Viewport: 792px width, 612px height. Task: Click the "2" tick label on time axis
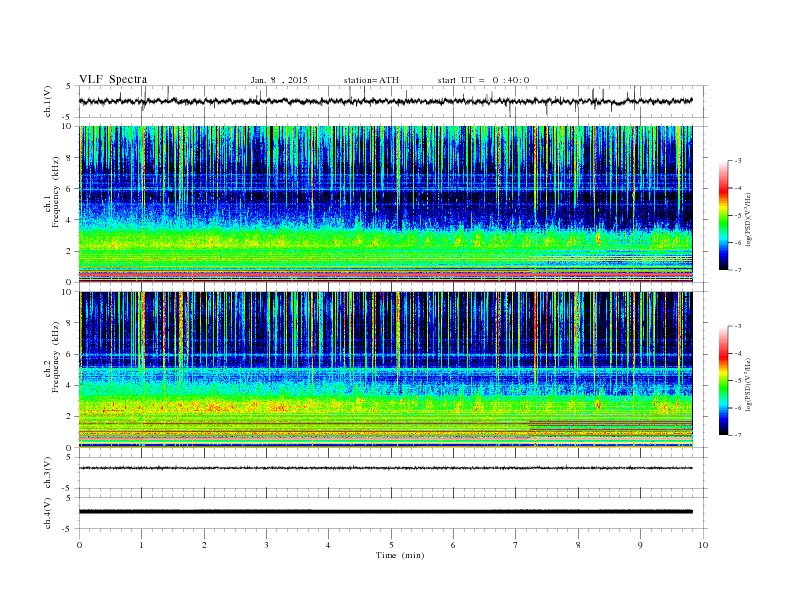tap(204, 545)
